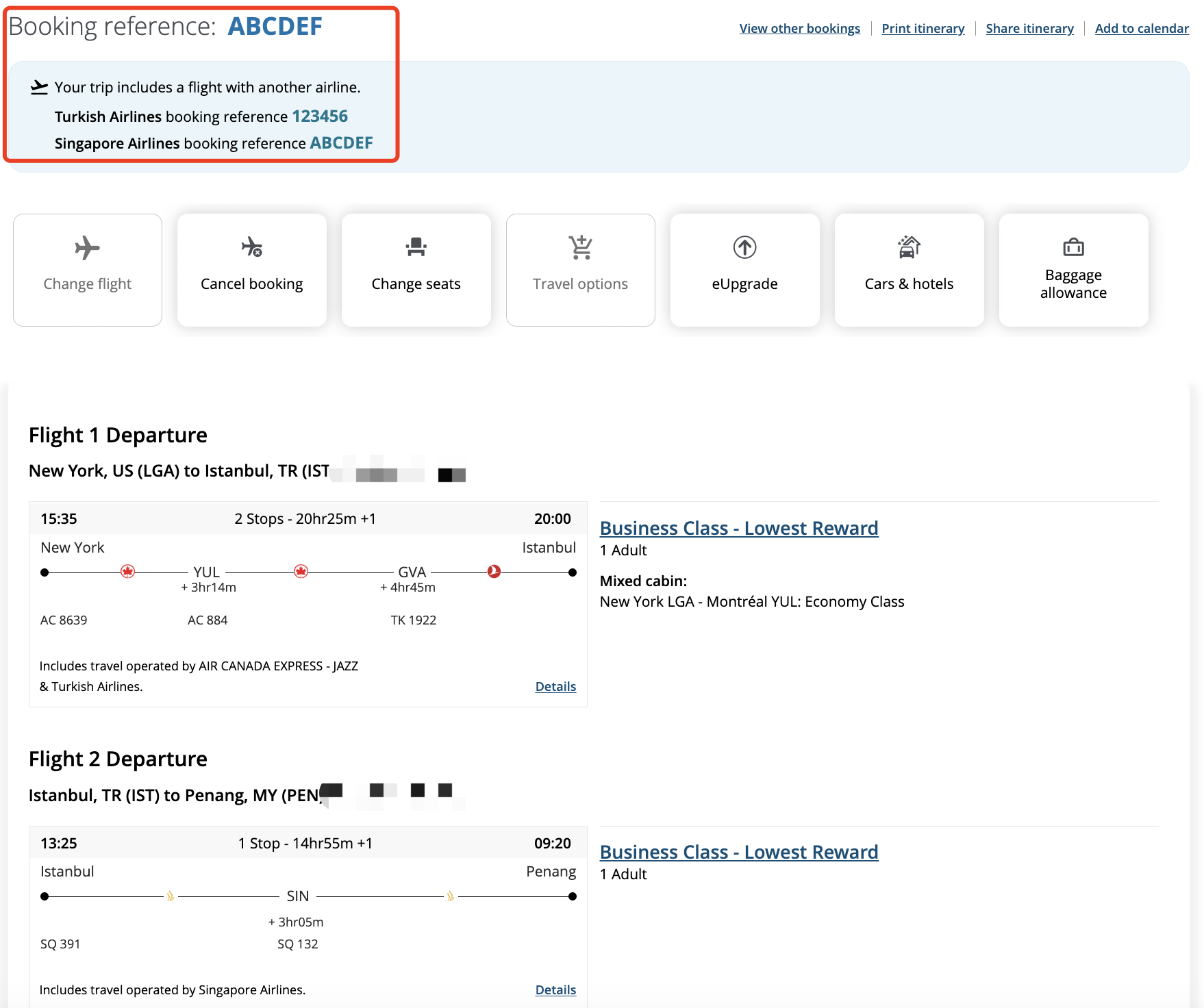Image resolution: width=1204 pixels, height=1008 pixels.
Task: Click the Change seats label
Action: 416,283
